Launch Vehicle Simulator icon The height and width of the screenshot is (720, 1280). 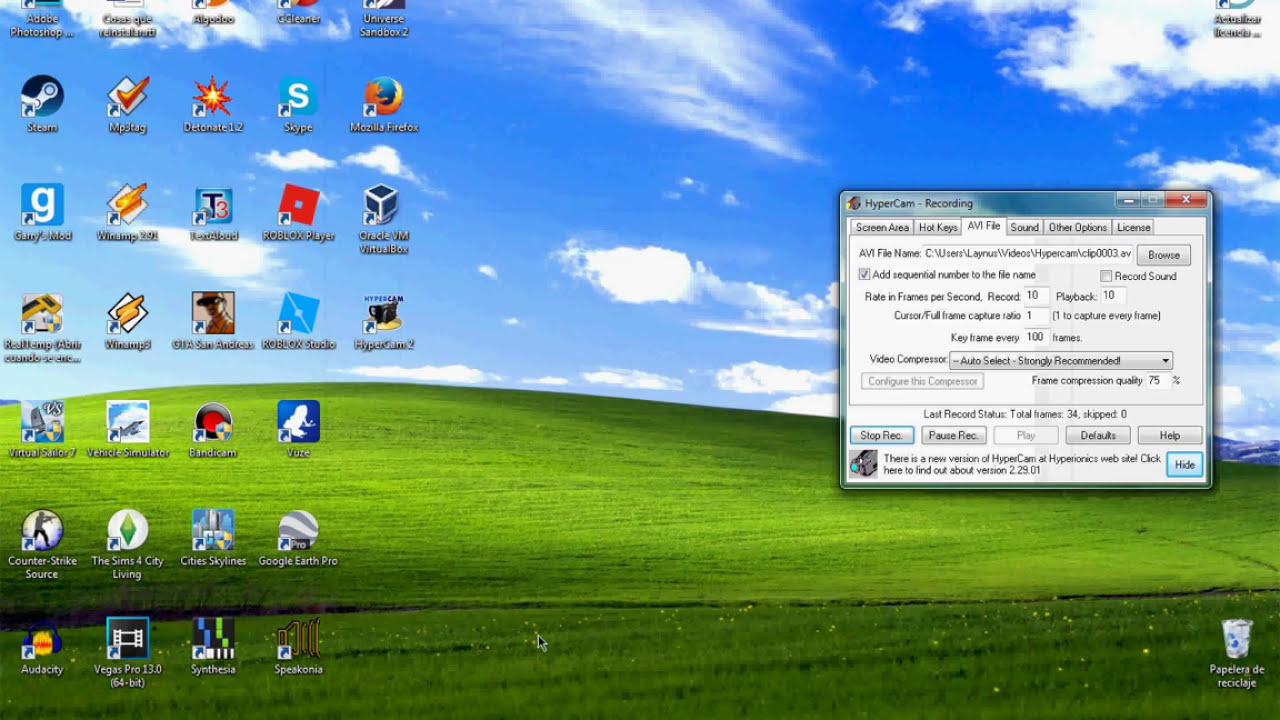[x=128, y=429]
